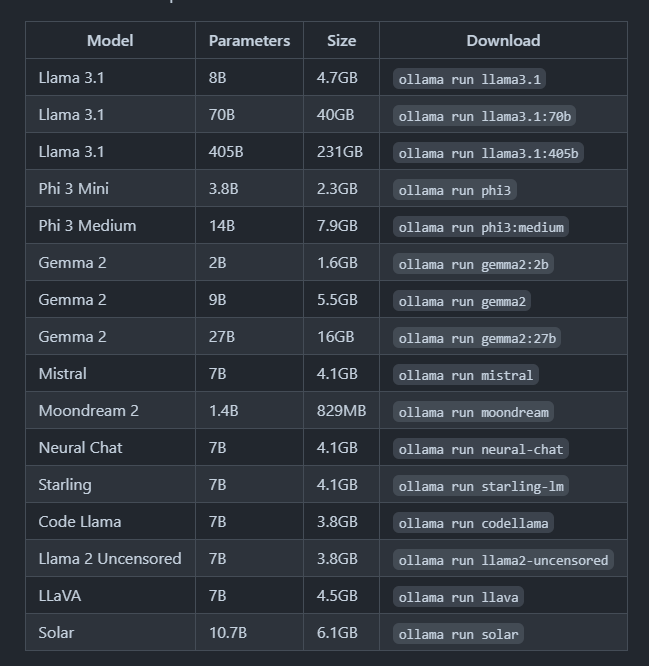Click the 'ollama run gemma2:27b' command
This screenshot has width=649, height=666.
[477, 338]
